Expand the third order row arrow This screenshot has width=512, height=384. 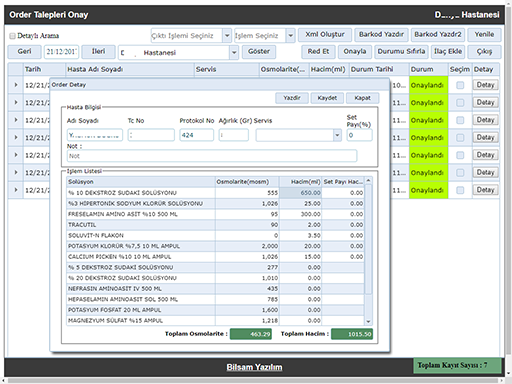[16, 120]
